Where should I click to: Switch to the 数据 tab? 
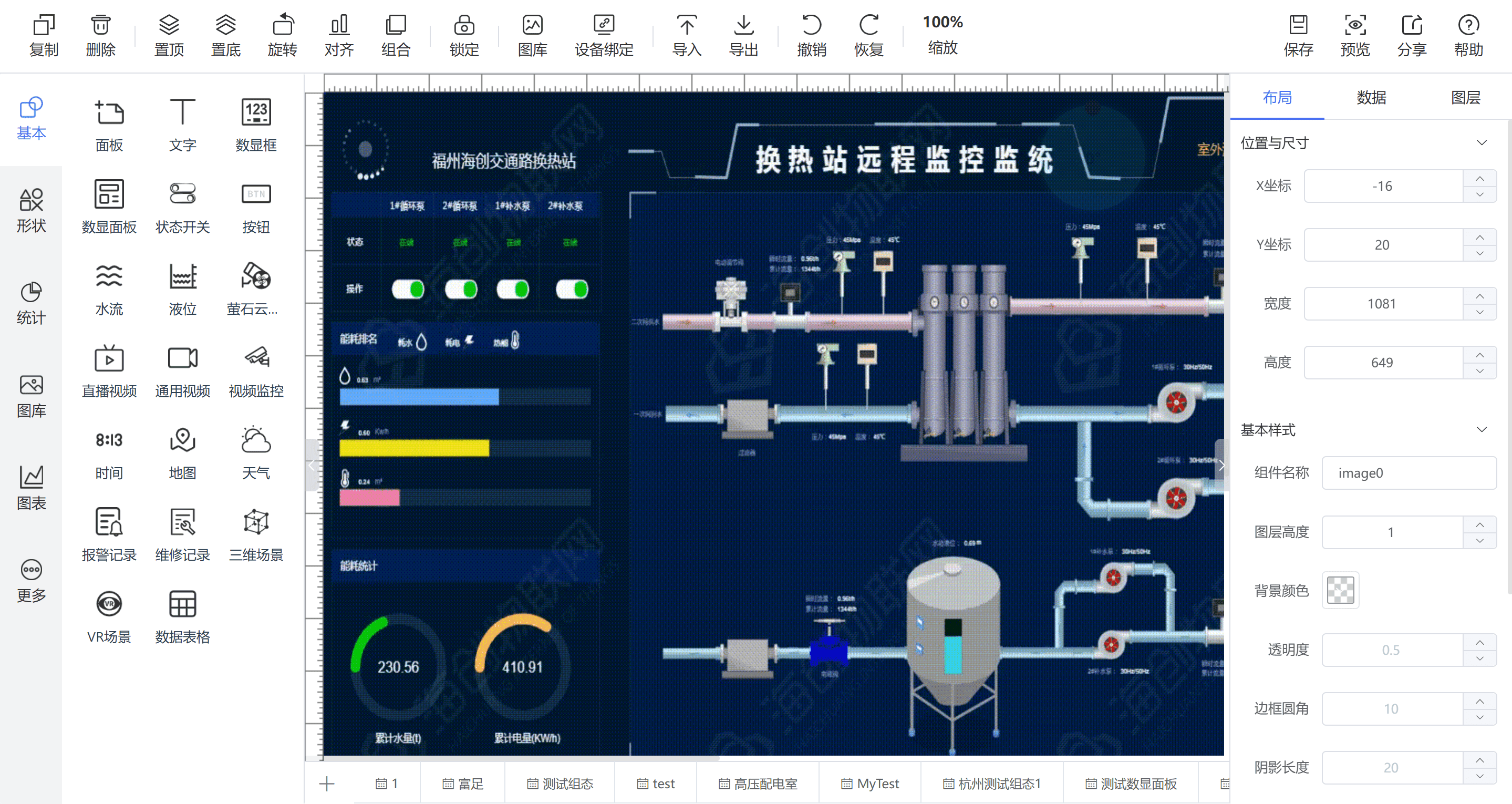pos(1371,97)
